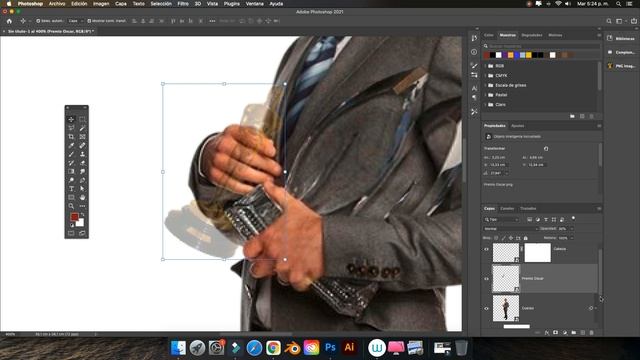The image size is (640, 360).
Task: Open the layer blend mode Normal dropdown
Action: coord(511,229)
